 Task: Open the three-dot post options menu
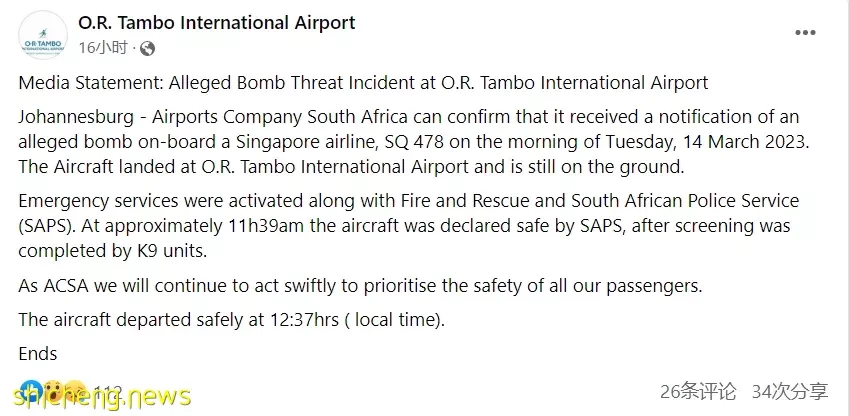805,33
